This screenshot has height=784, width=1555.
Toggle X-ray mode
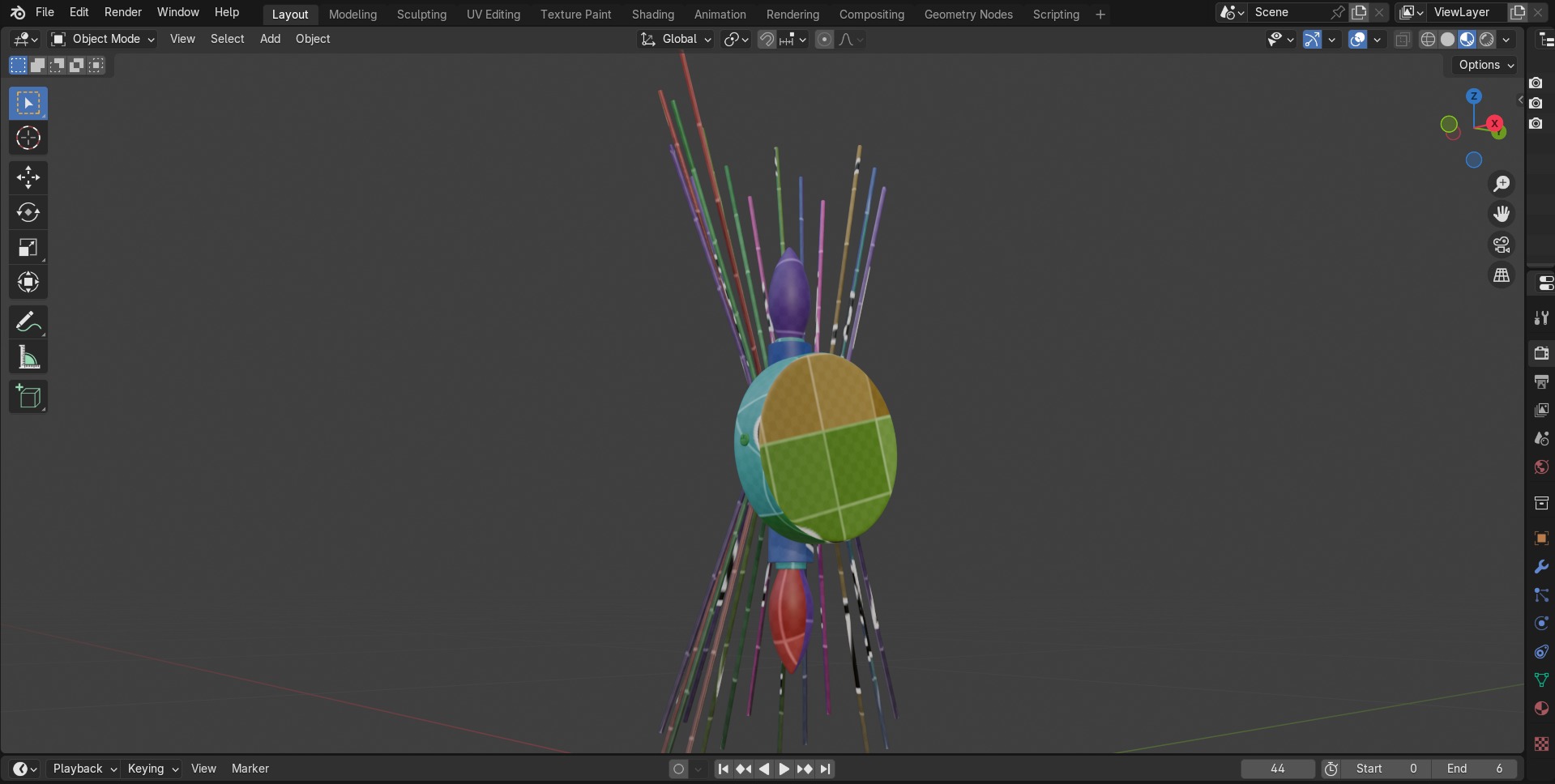point(1403,39)
